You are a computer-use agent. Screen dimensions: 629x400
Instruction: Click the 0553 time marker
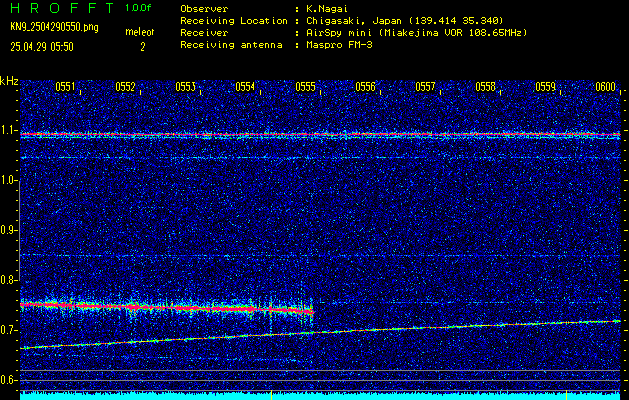(185, 87)
